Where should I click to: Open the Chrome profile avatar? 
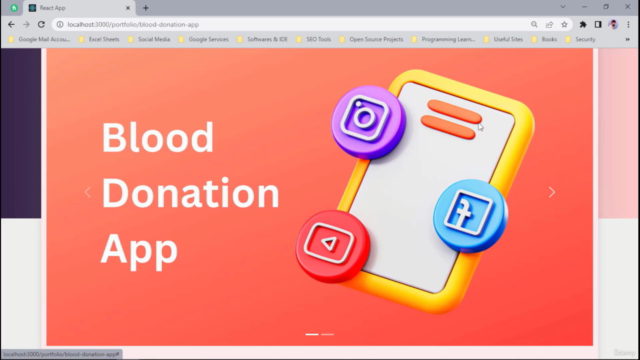point(613,24)
